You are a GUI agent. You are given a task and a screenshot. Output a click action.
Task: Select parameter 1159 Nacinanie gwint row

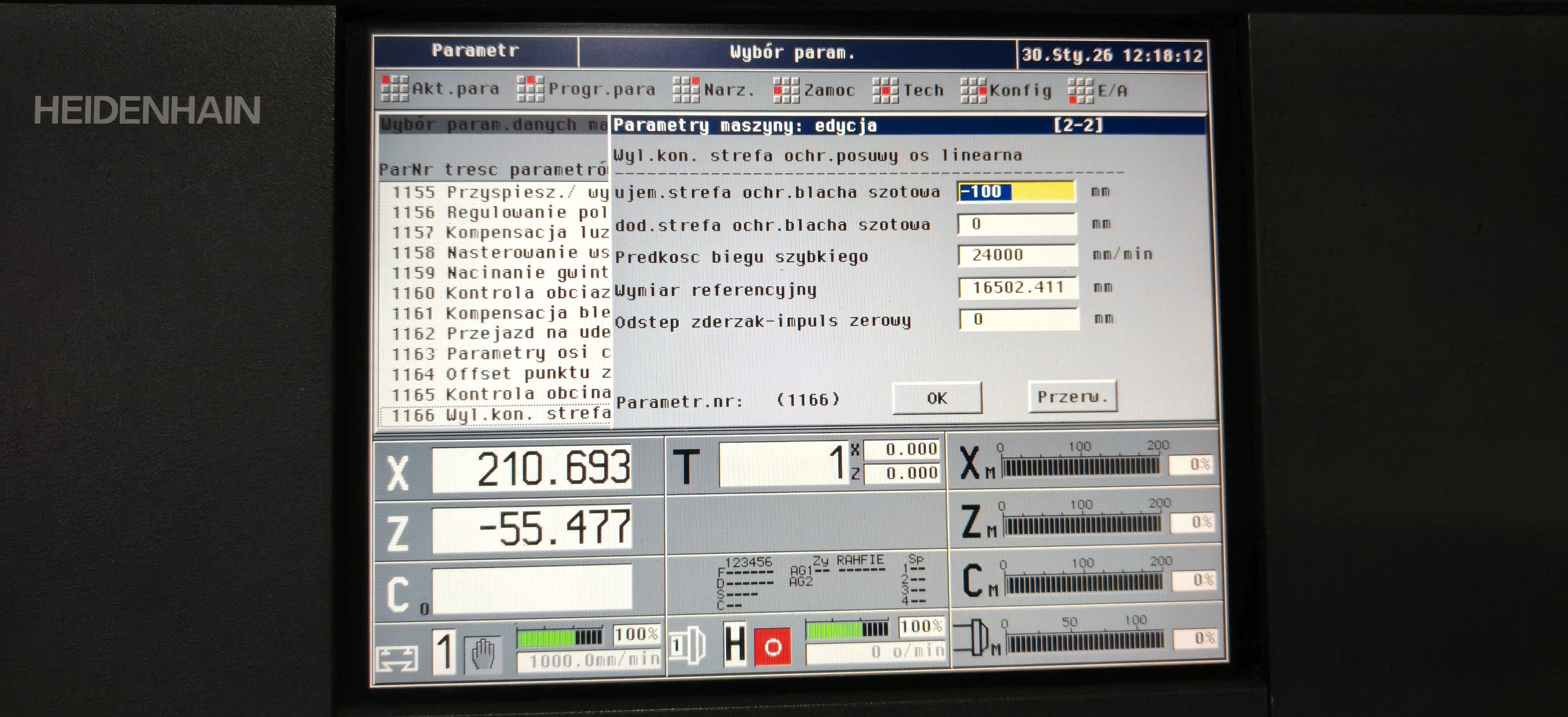(x=495, y=273)
